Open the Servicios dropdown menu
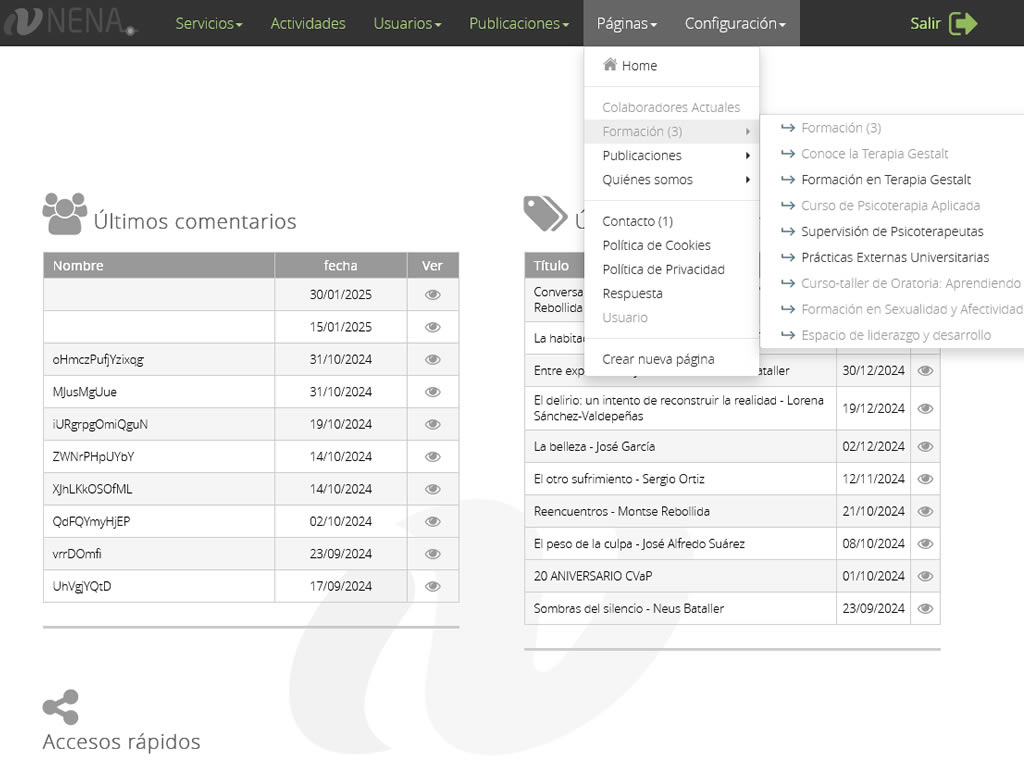The height and width of the screenshot is (768, 1024). [208, 24]
